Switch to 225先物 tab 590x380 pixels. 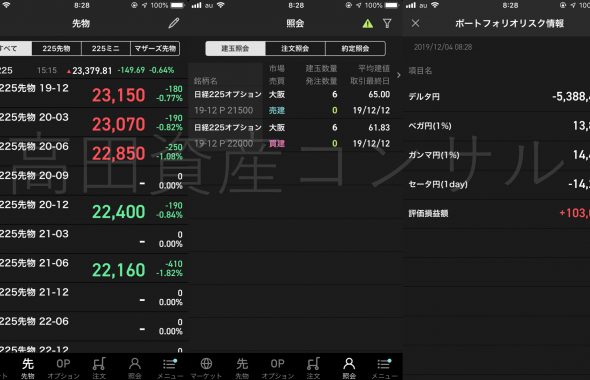coord(56,49)
